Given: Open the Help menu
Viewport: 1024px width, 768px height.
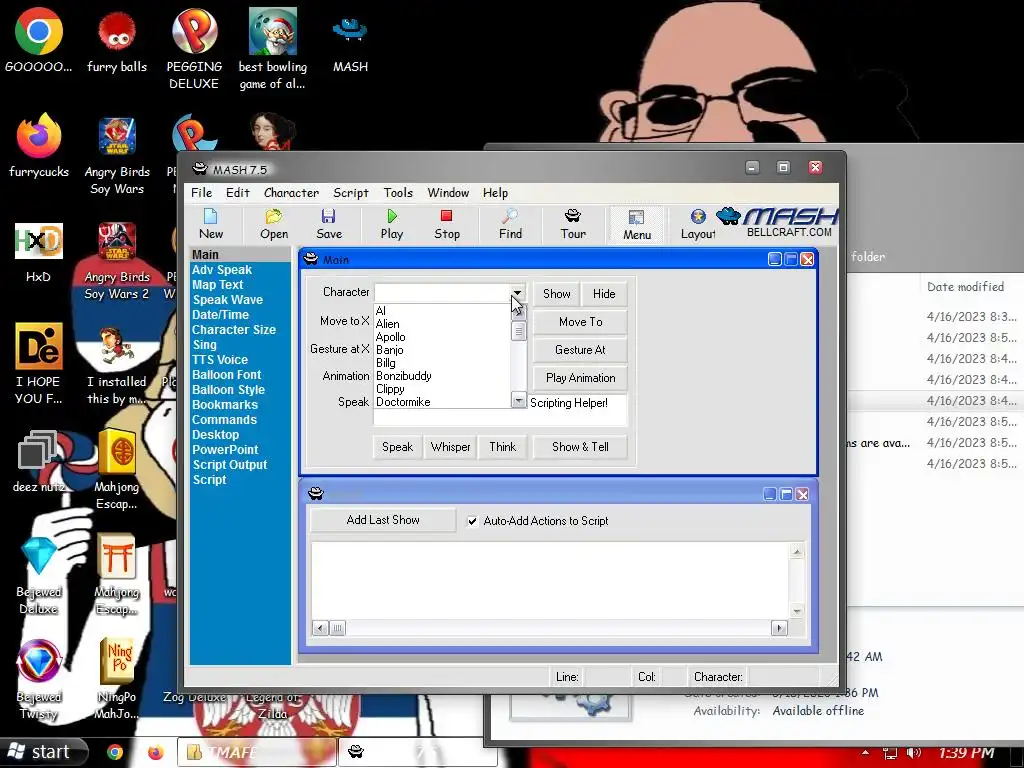Looking at the screenshot, I should [495, 193].
